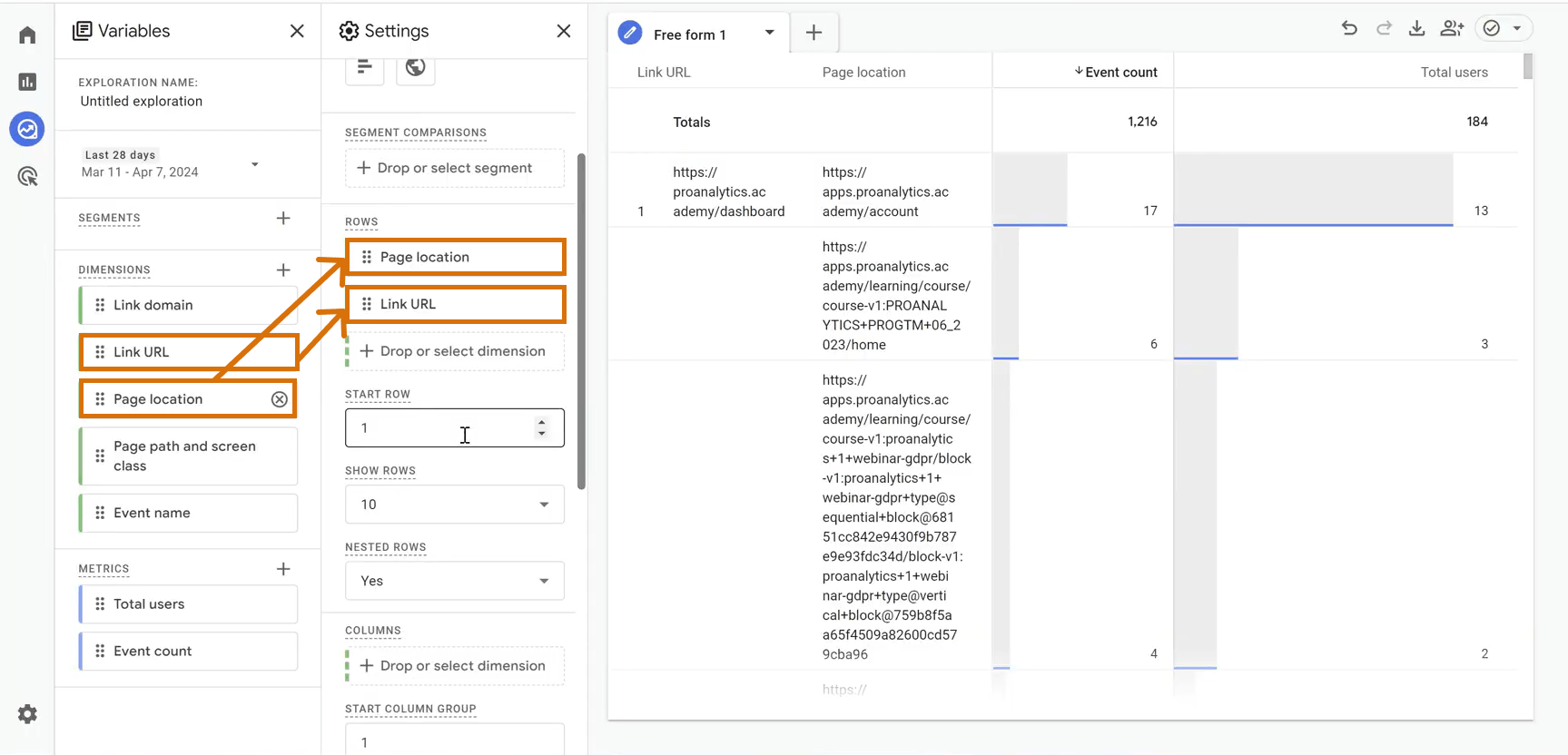Edit the exploration name field

tap(142, 102)
